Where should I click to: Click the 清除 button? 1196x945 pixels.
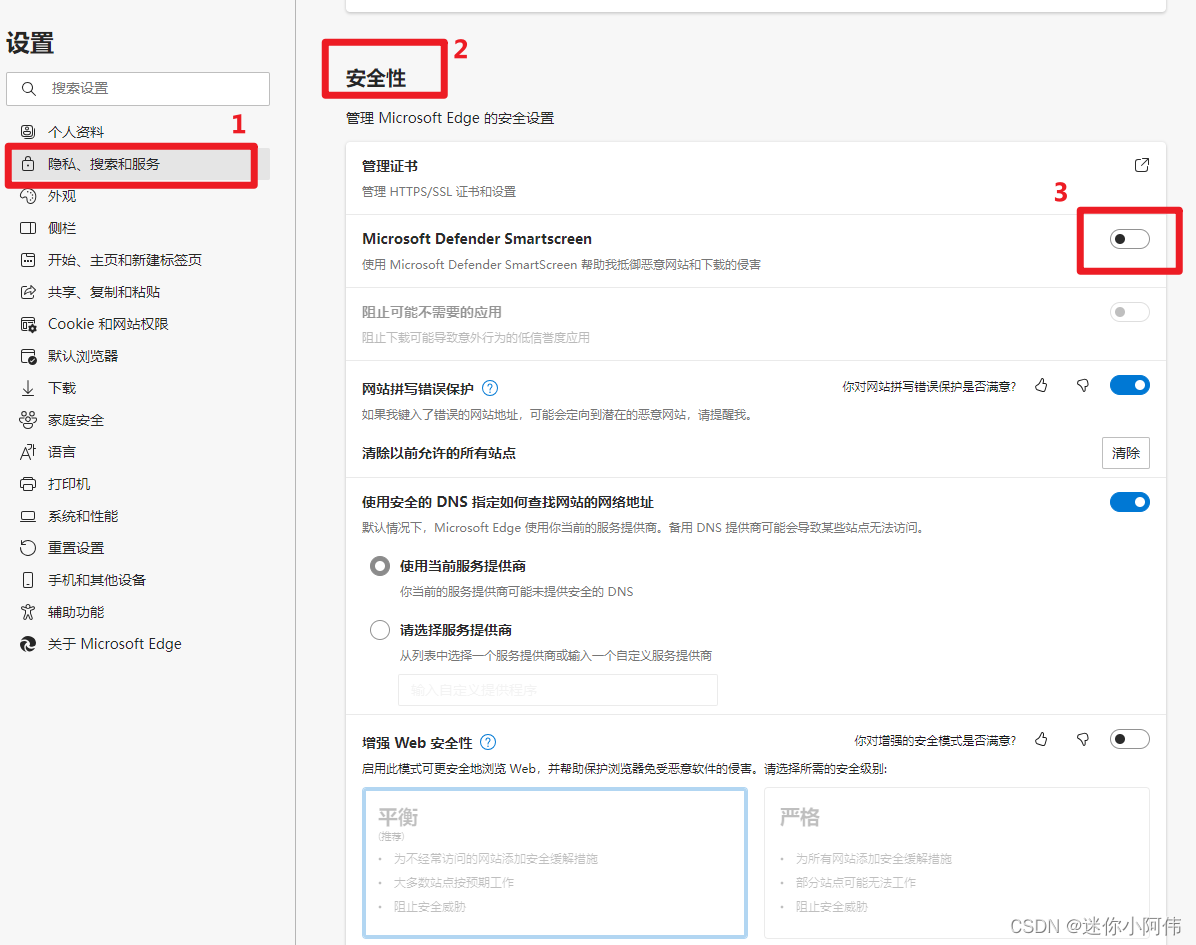(x=1126, y=453)
